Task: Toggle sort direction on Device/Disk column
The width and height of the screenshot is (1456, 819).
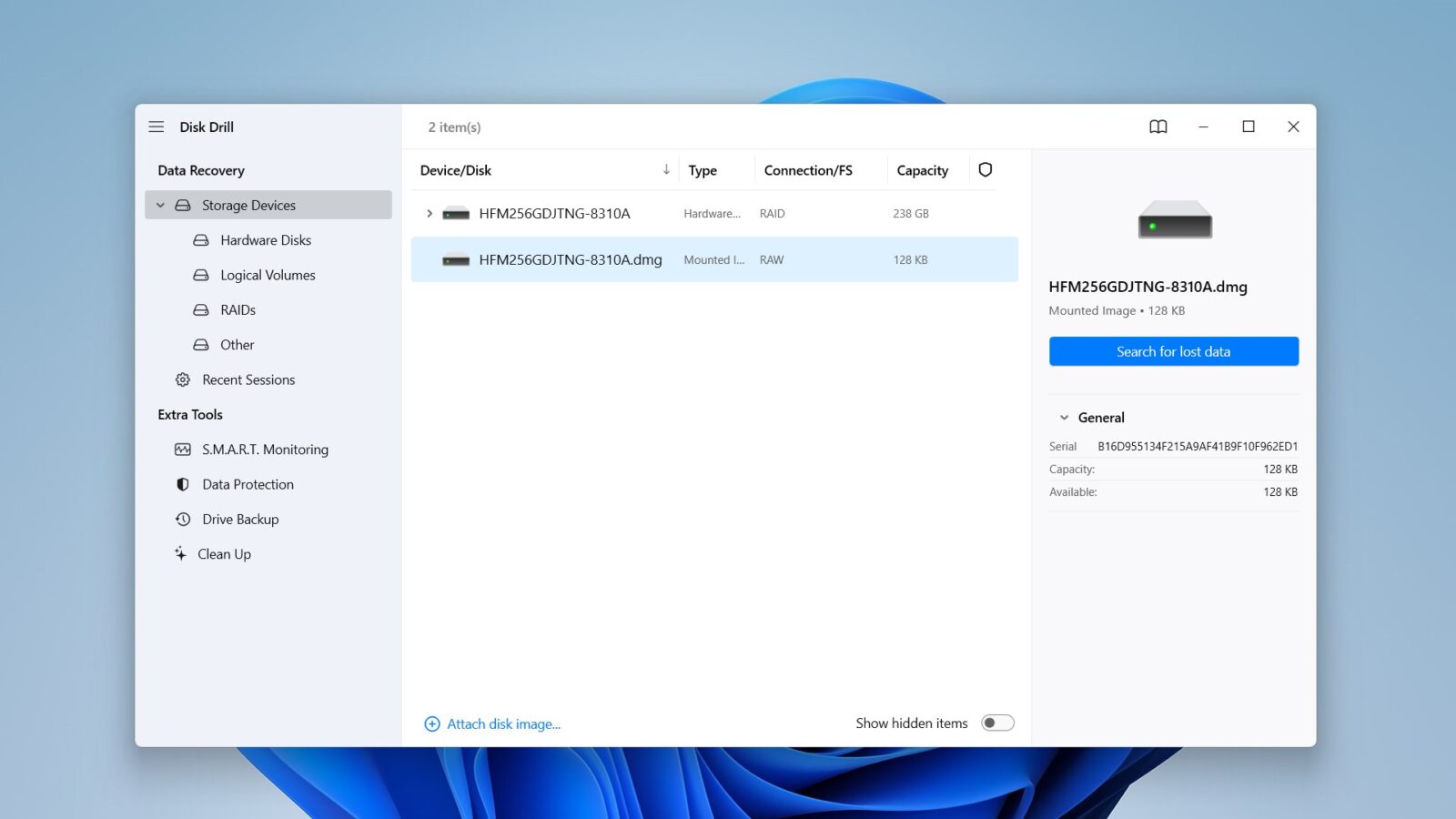Action: [666, 169]
